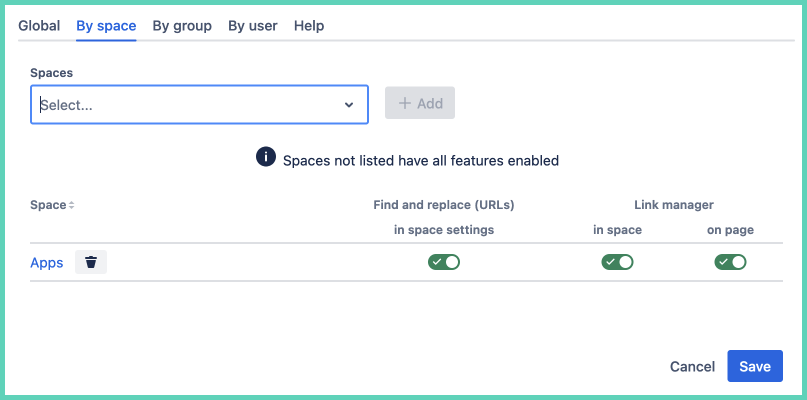Click the Link manager column header
This screenshot has width=807, height=400.
tap(673, 205)
